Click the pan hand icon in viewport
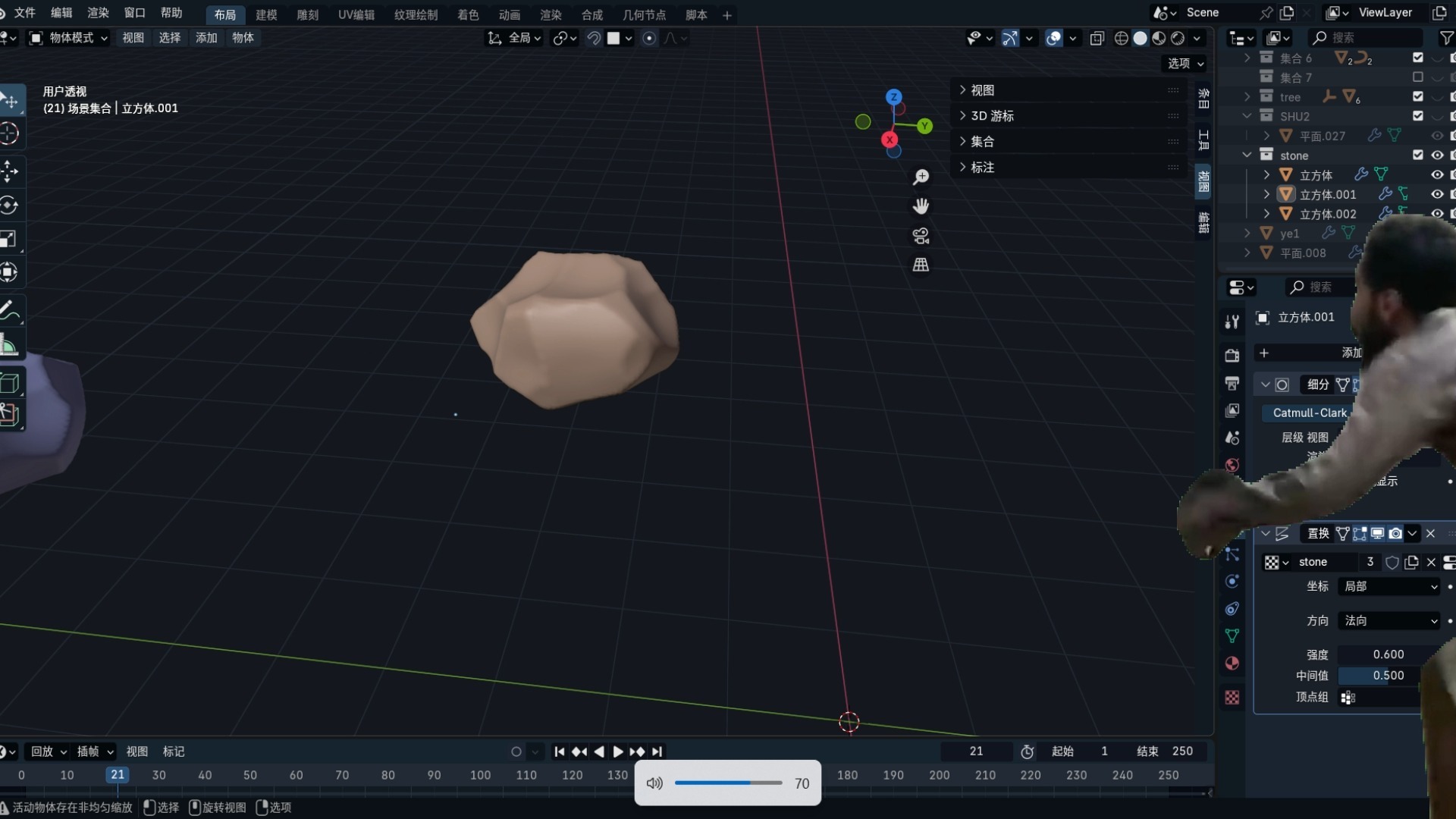 tap(921, 206)
